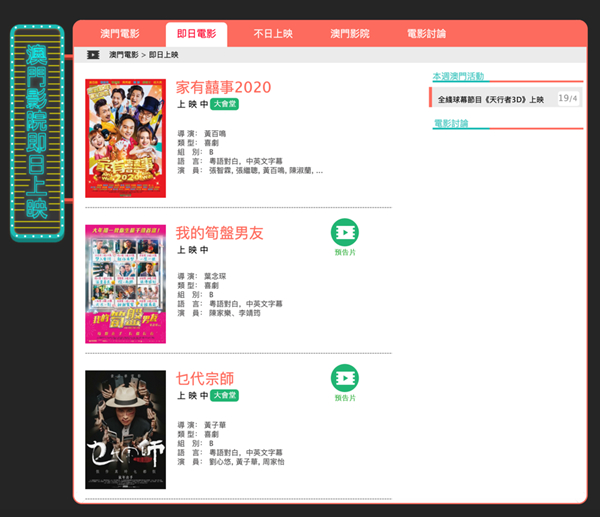Screen dimensions: 600x517
Task: Click director name 葉念琛
Action: (215, 276)
